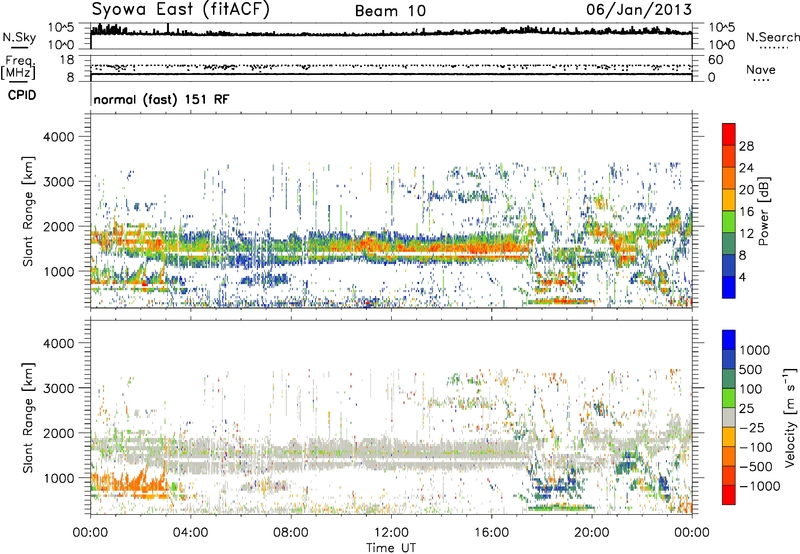The image size is (800, 554).
Task: Pick the light green segment of power color bar
Action: [x=729, y=222]
